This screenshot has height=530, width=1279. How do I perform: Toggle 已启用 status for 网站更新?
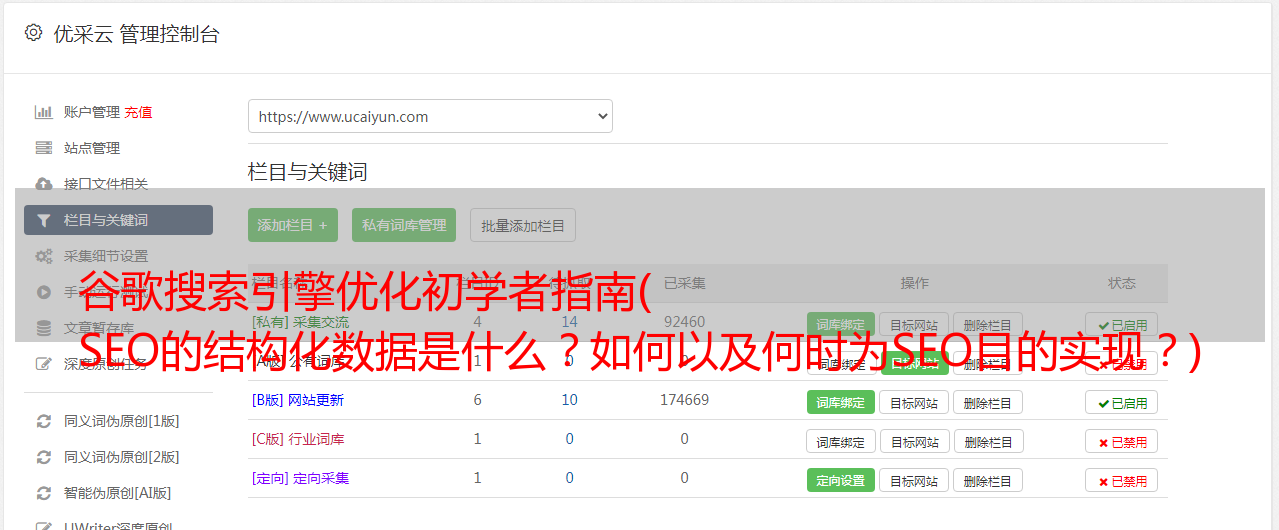(x=1122, y=402)
